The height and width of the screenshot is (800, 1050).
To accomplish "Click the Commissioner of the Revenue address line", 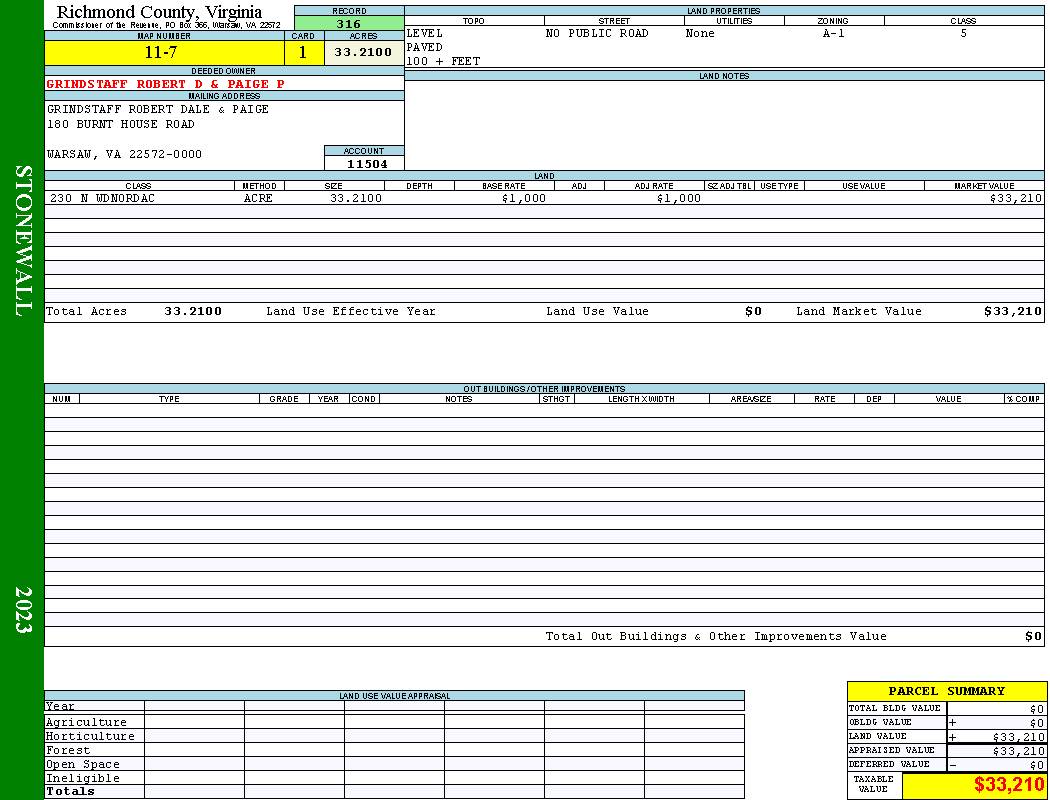I will (166, 25).
